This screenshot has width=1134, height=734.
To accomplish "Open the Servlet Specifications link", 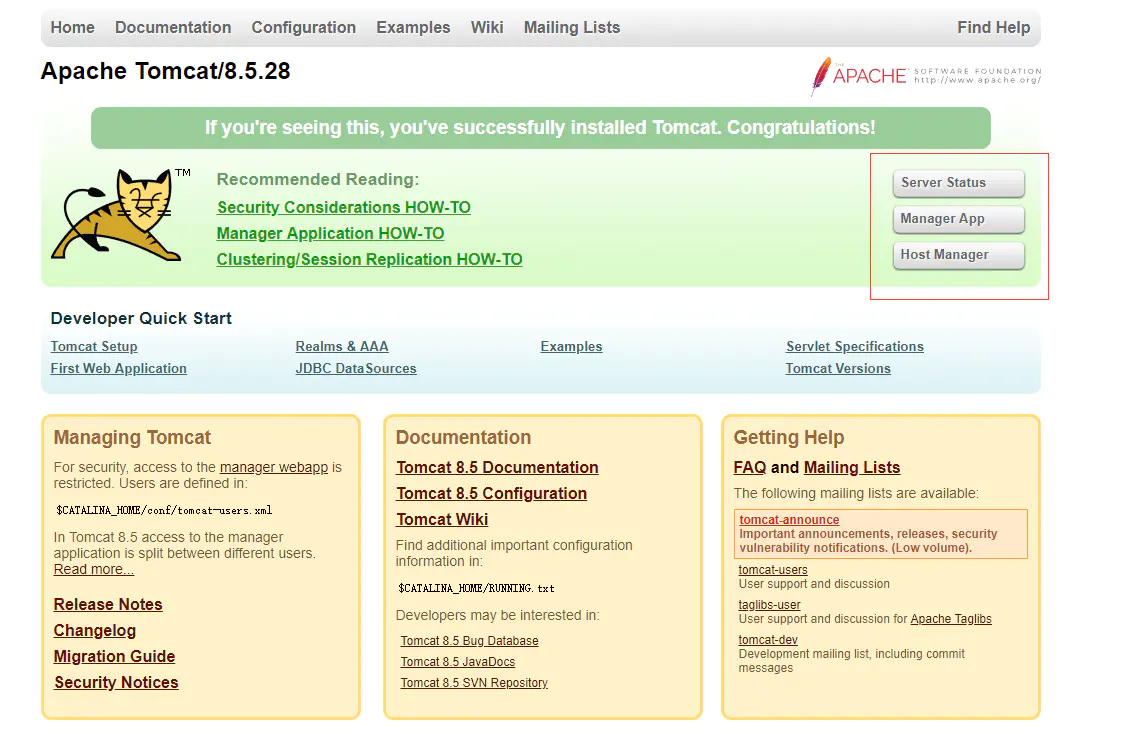I will (x=855, y=346).
